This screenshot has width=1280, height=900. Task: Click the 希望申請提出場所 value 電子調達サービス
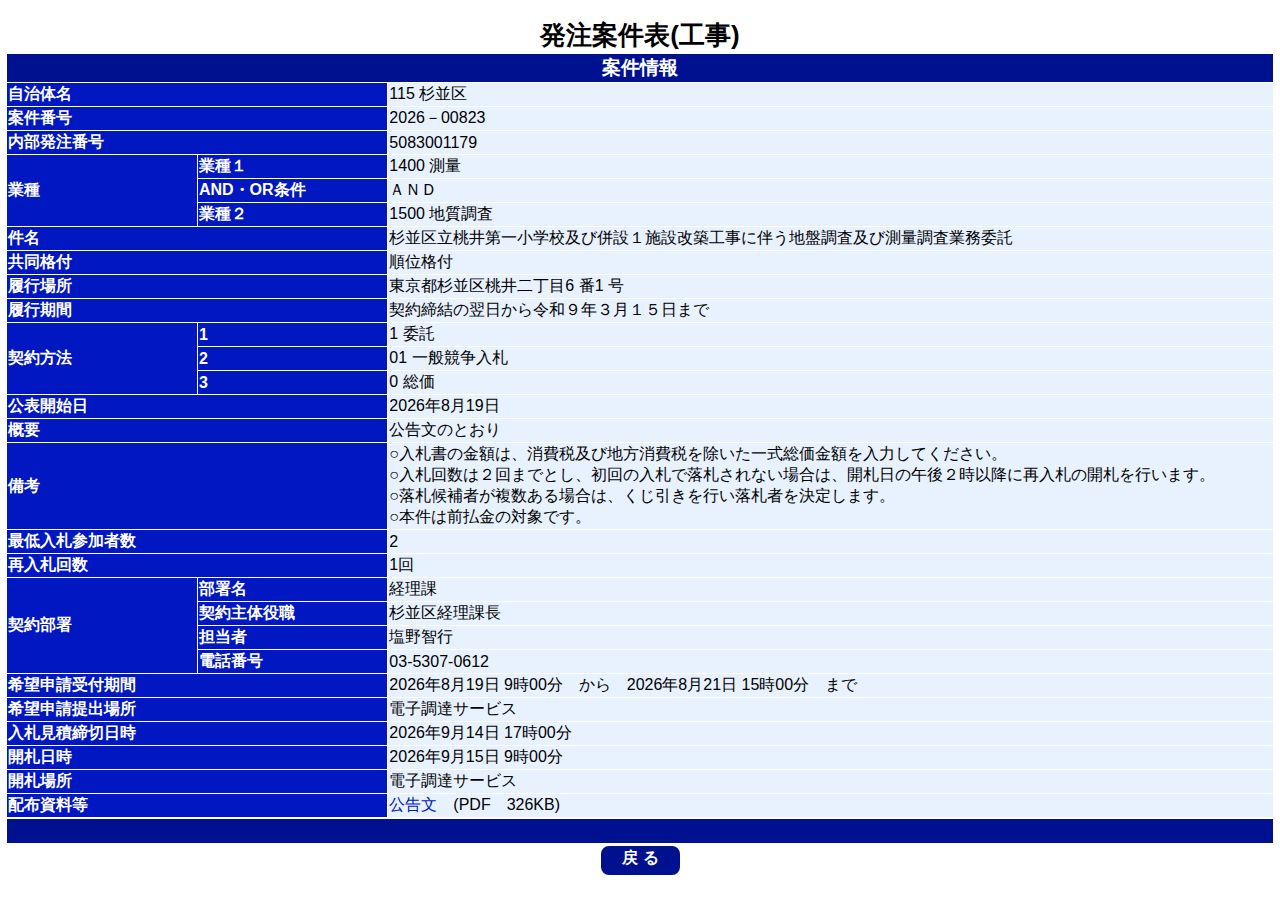tap(453, 709)
